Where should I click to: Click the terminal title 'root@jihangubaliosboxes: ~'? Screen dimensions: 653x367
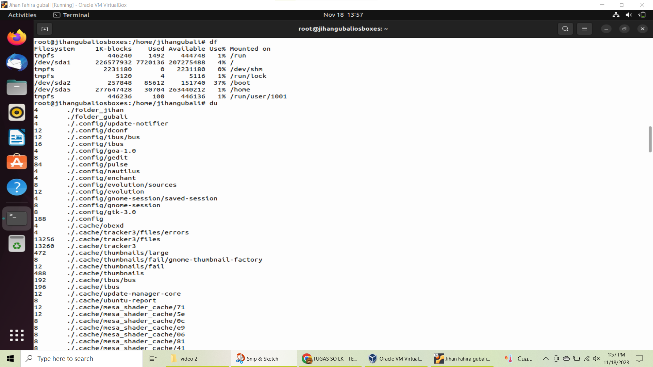(343, 29)
